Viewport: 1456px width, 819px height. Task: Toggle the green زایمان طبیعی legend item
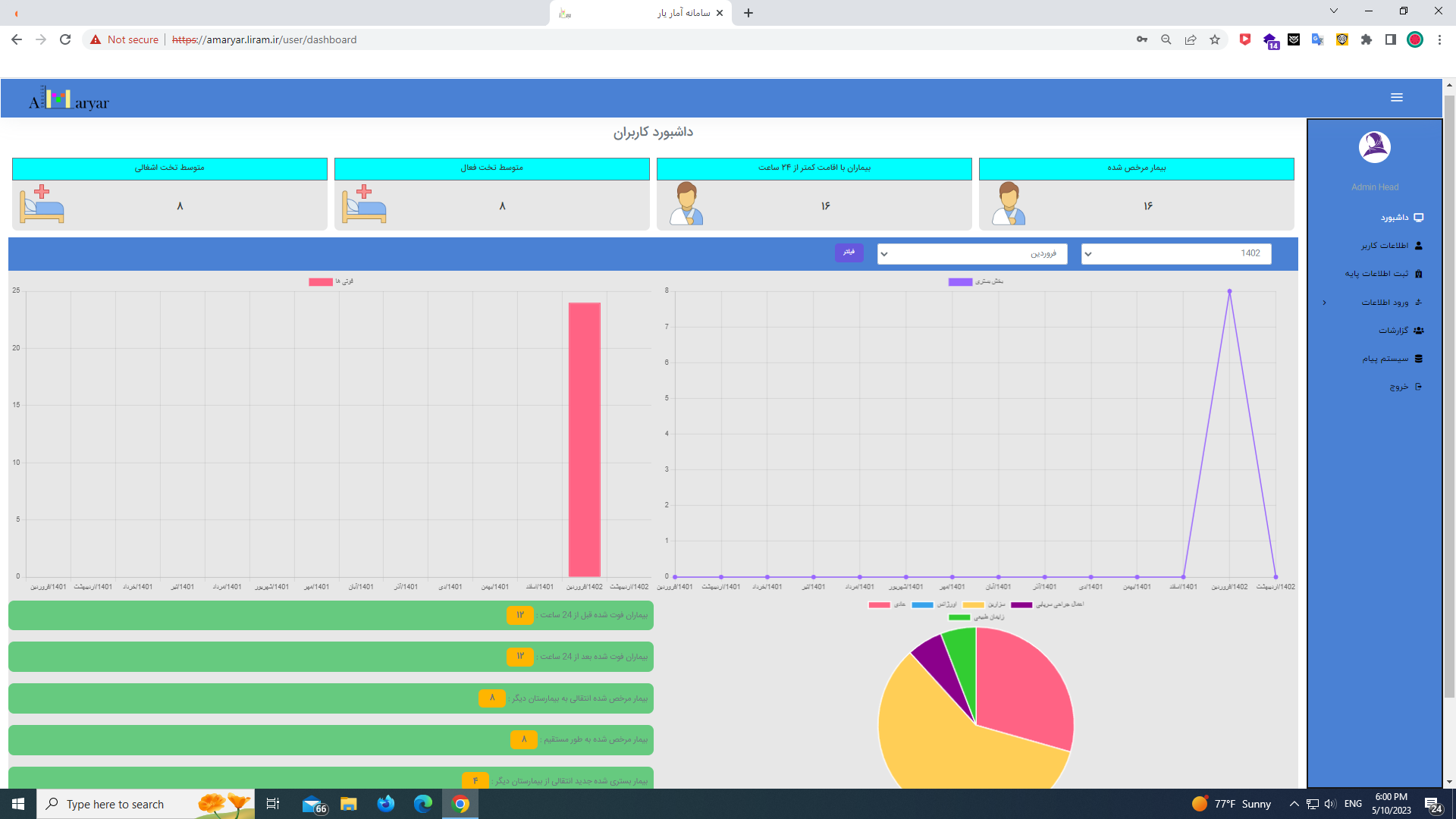point(959,617)
